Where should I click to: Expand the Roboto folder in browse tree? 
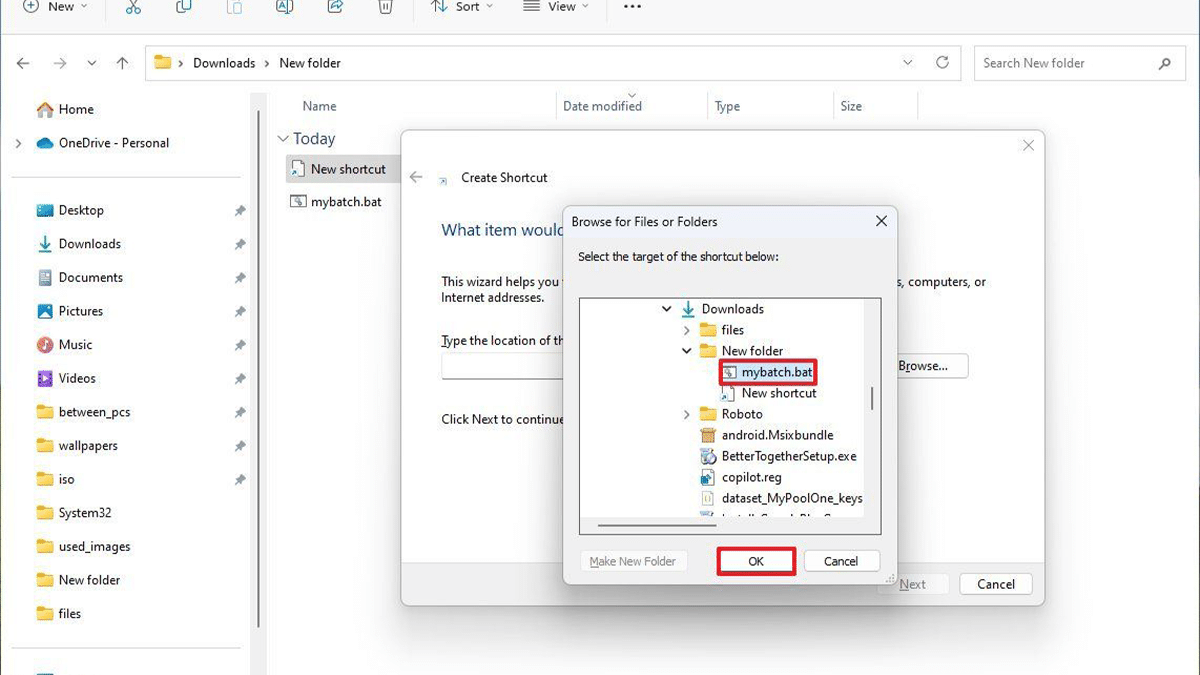686,414
